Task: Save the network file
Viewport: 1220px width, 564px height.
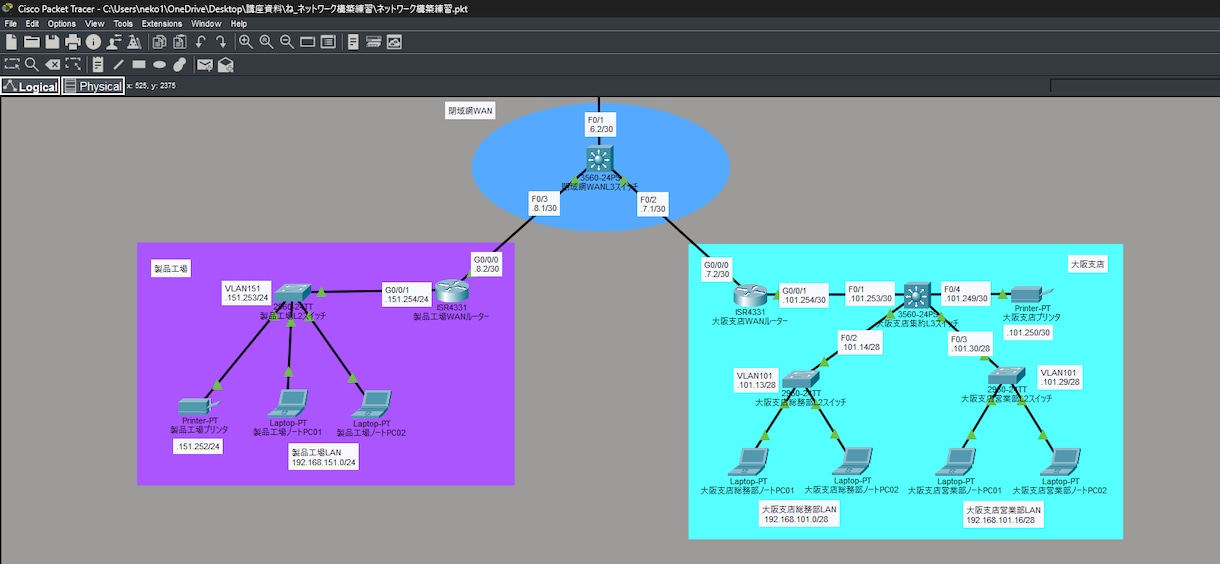Action: [52, 42]
